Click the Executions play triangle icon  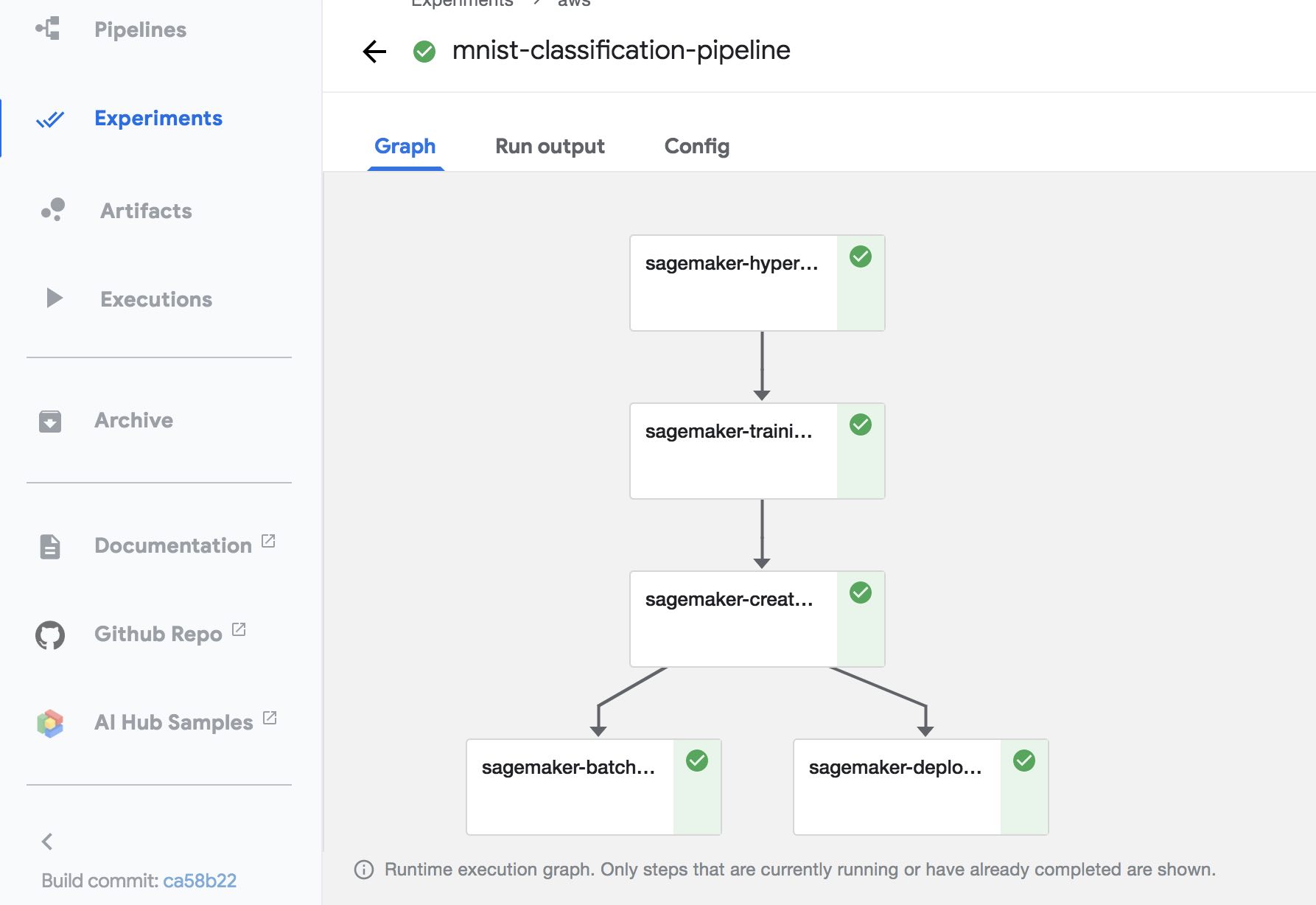[x=54, y=298]
